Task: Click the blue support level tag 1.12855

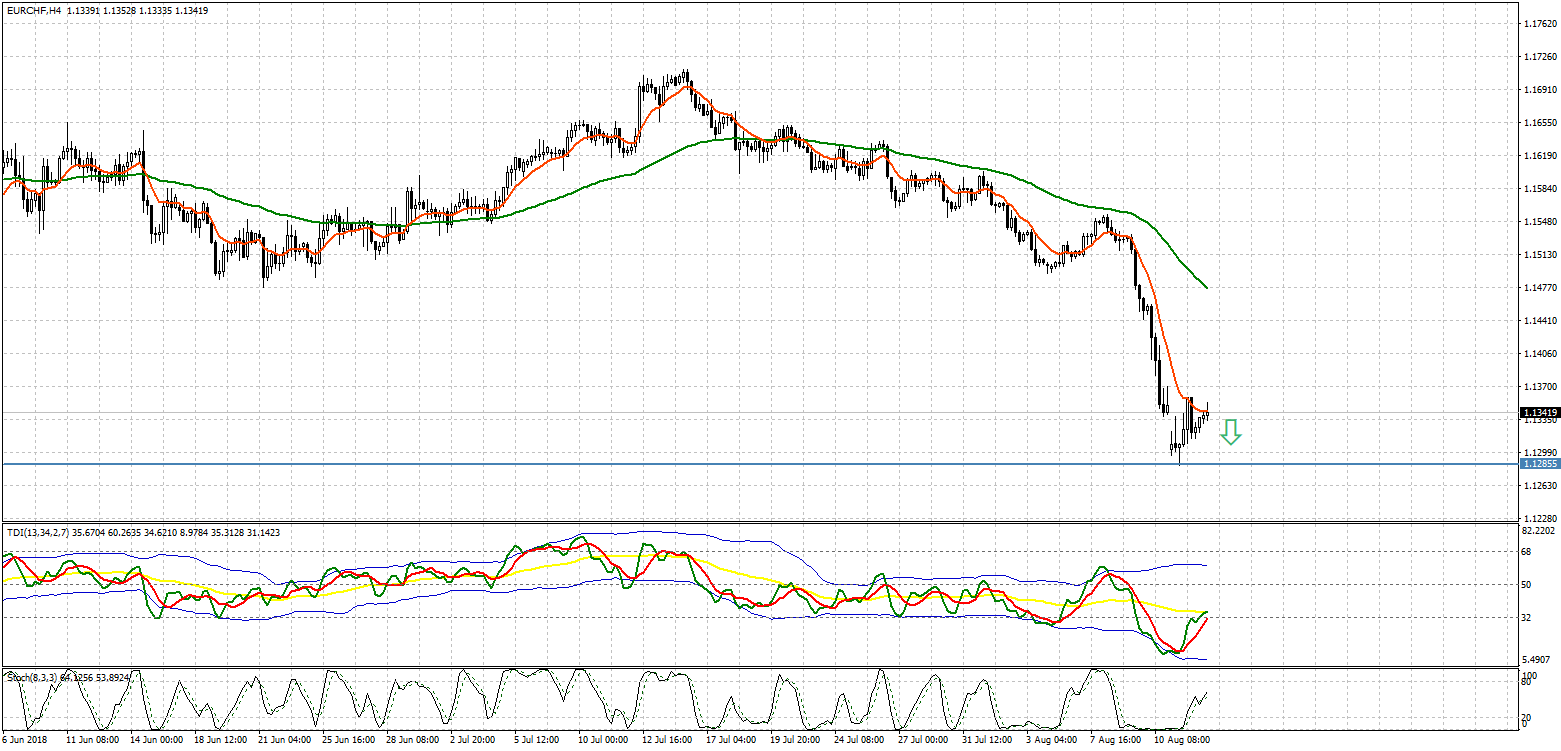Action: [1538, 464]
